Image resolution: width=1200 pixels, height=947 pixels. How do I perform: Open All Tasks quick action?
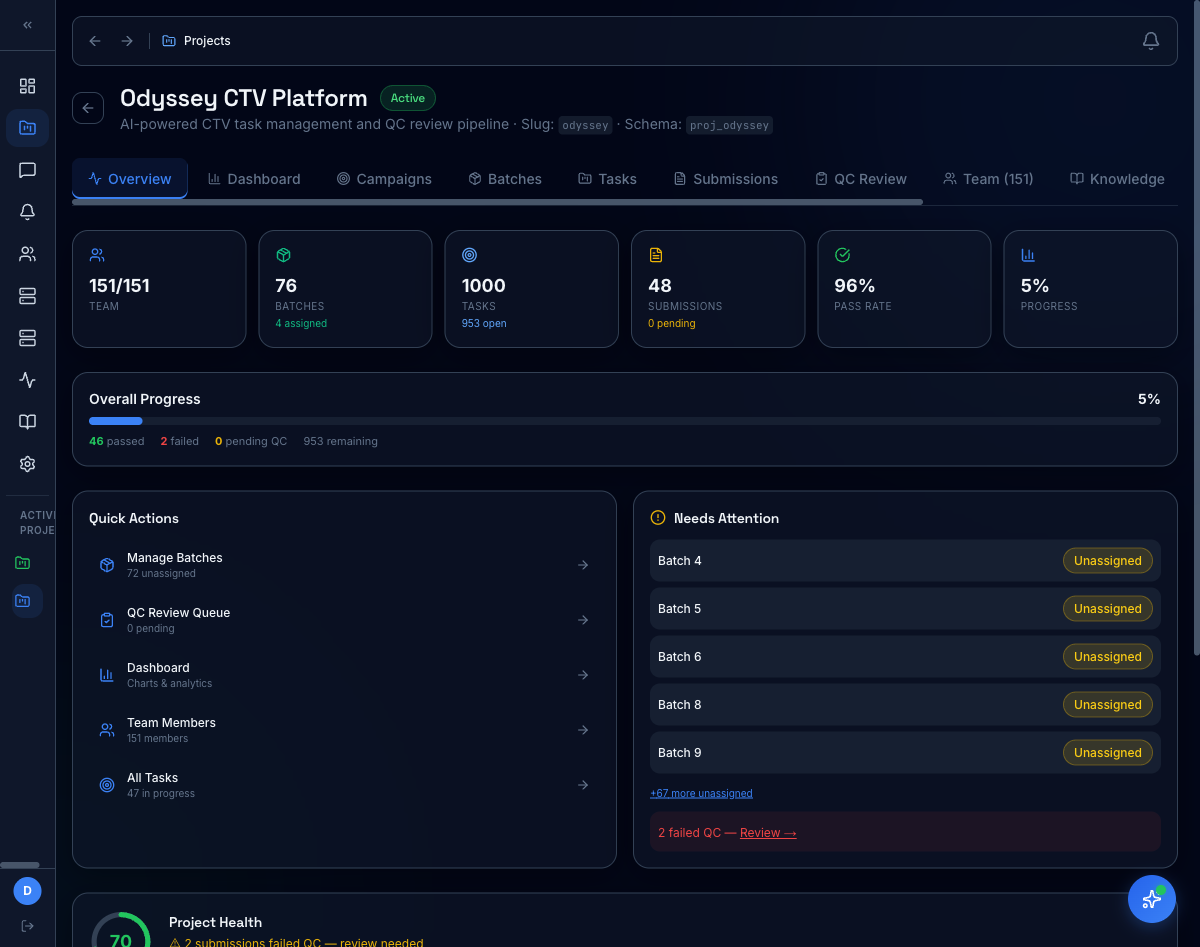pyautogui.click(x=344, y=785)
